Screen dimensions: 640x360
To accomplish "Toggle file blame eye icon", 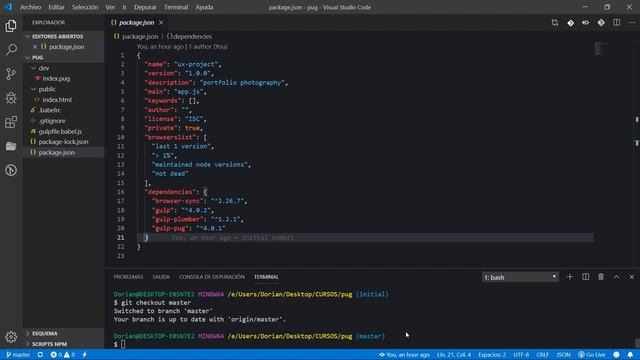I will (586, 22).
